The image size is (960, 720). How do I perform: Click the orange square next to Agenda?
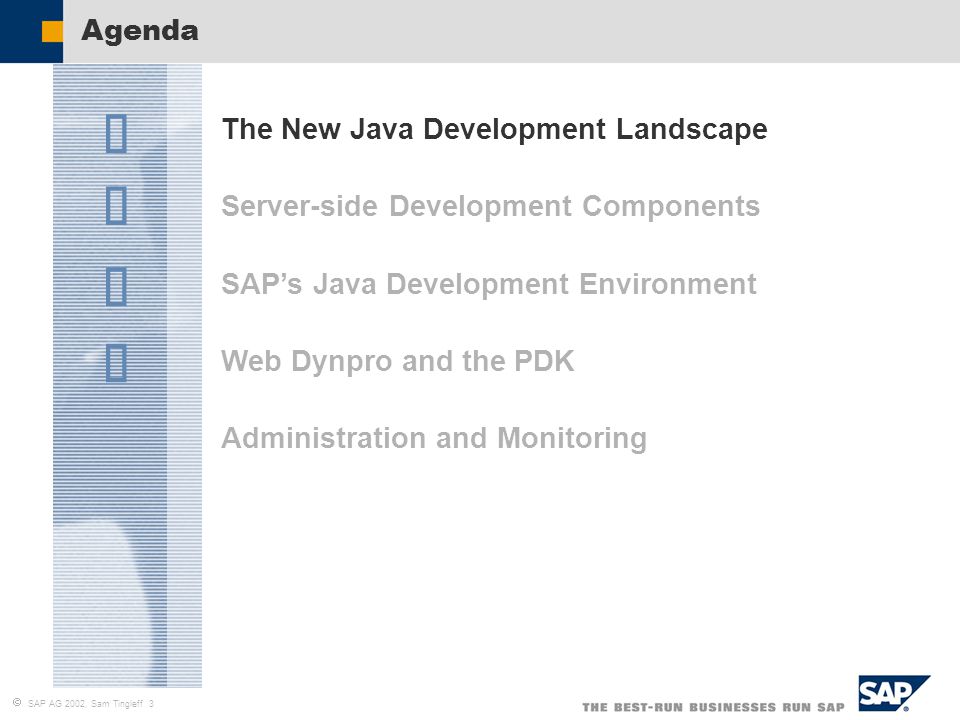52,32
